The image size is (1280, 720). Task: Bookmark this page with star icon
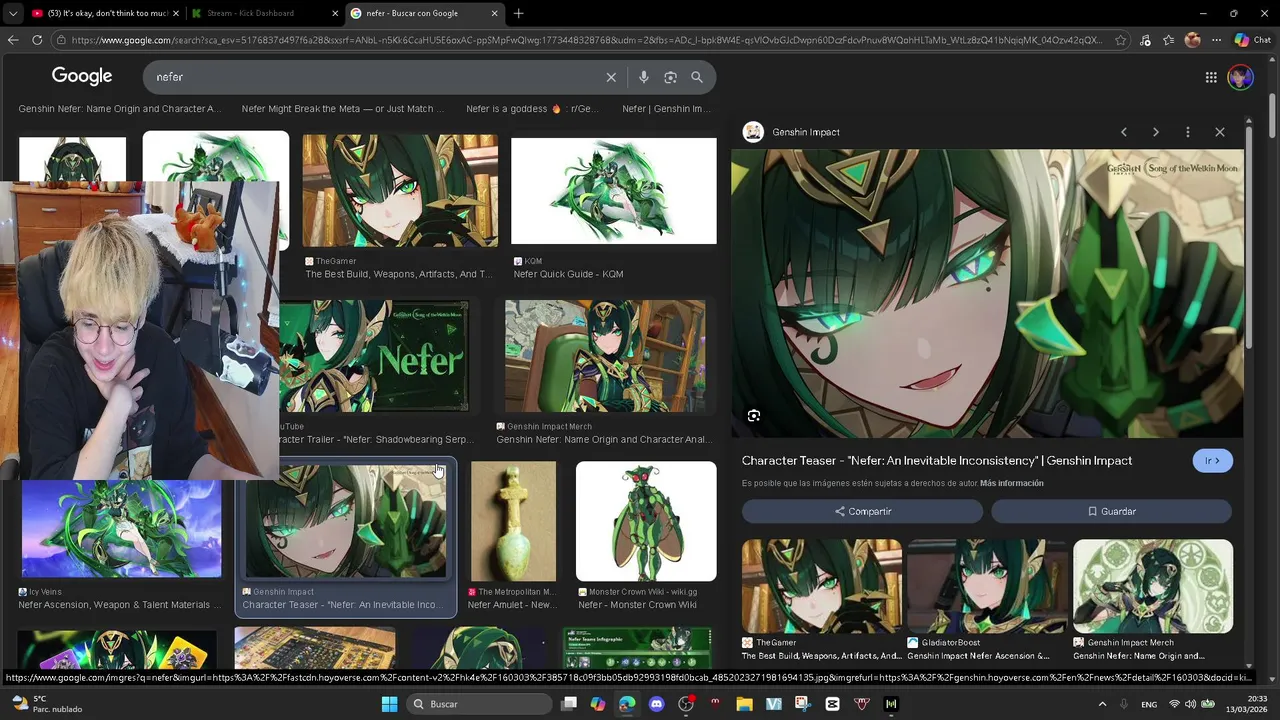pyautogui.click(x=1120, y=40)
